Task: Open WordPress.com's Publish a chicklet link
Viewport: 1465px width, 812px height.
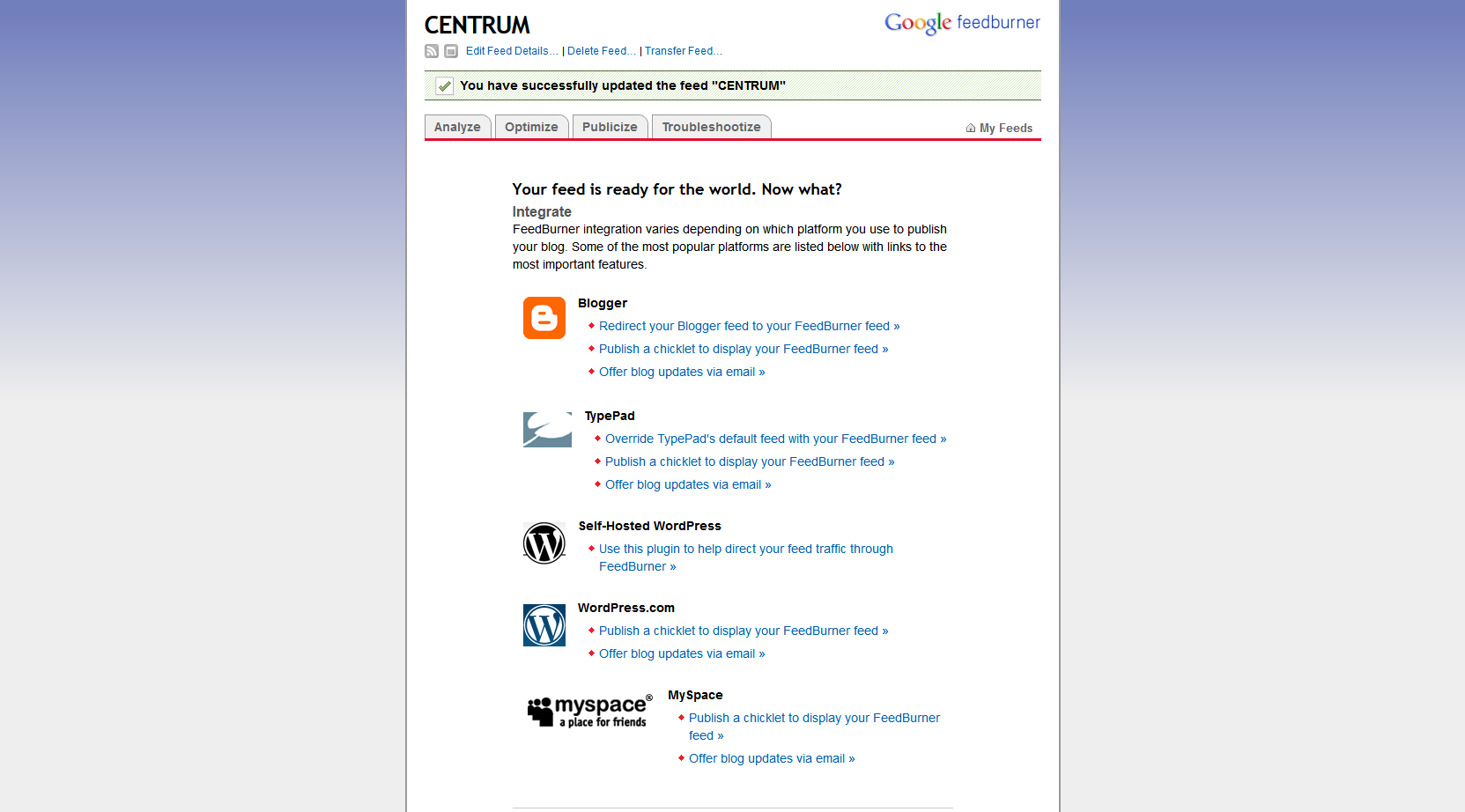Action: coord(744,631)
